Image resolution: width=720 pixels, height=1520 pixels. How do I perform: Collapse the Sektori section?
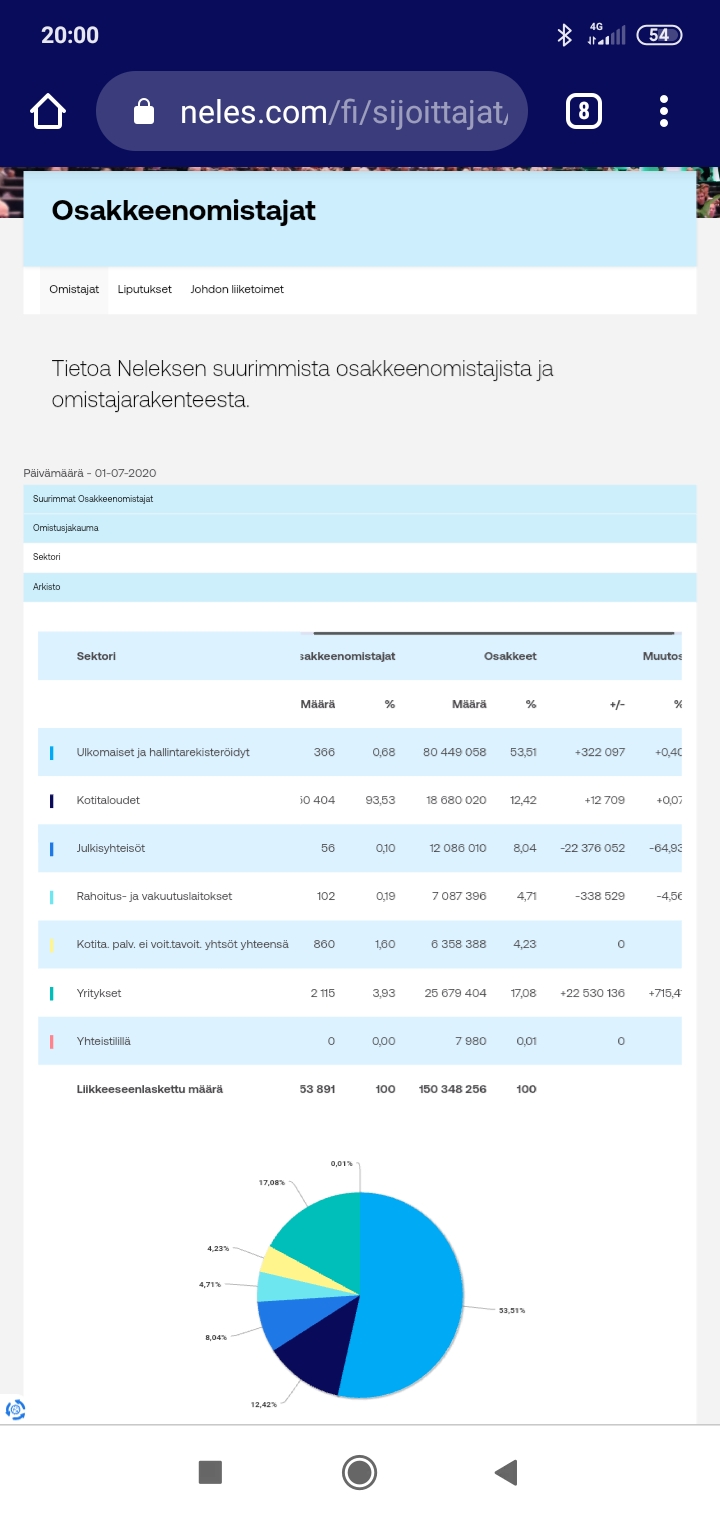(359, 557)
